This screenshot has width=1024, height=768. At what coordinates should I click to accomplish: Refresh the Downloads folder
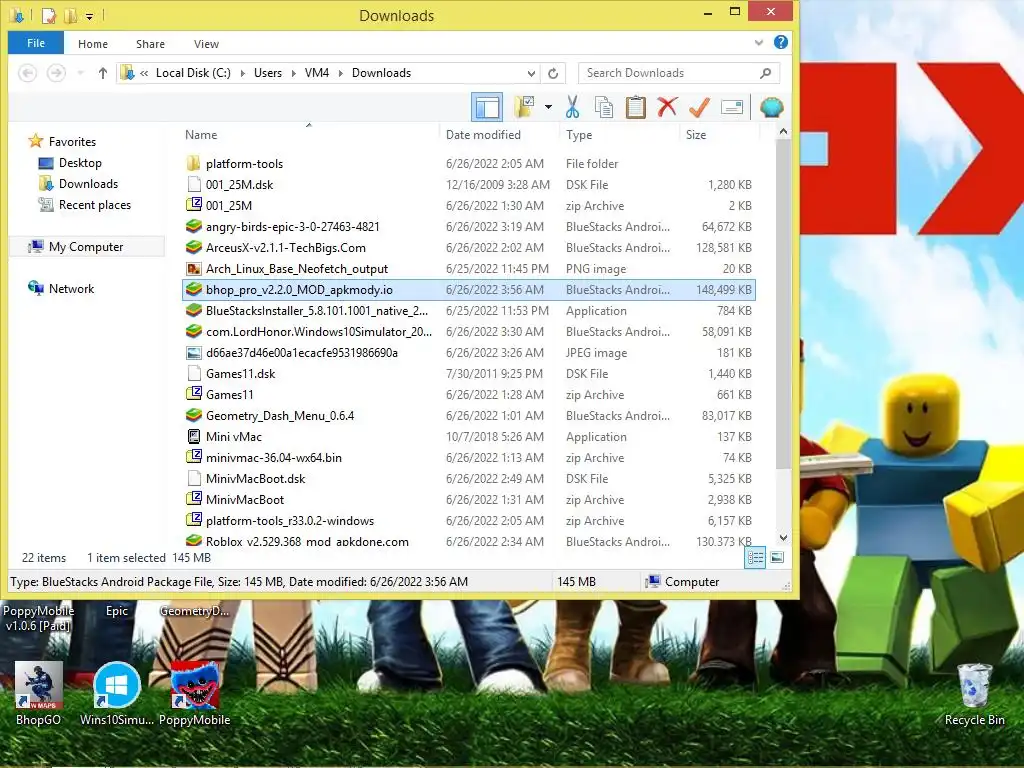pos(553,73)
